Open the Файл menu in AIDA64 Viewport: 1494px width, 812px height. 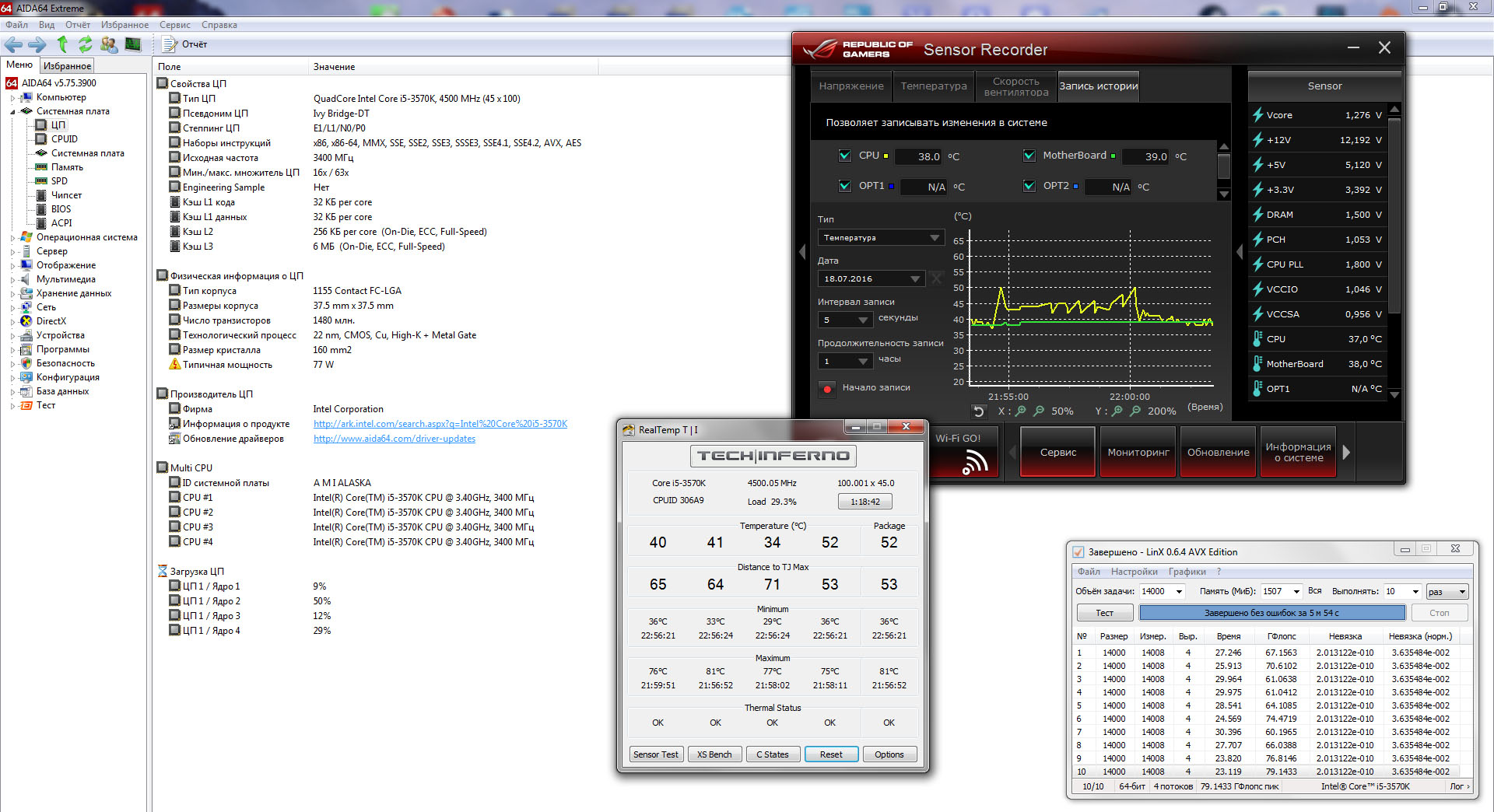[16, 25]
